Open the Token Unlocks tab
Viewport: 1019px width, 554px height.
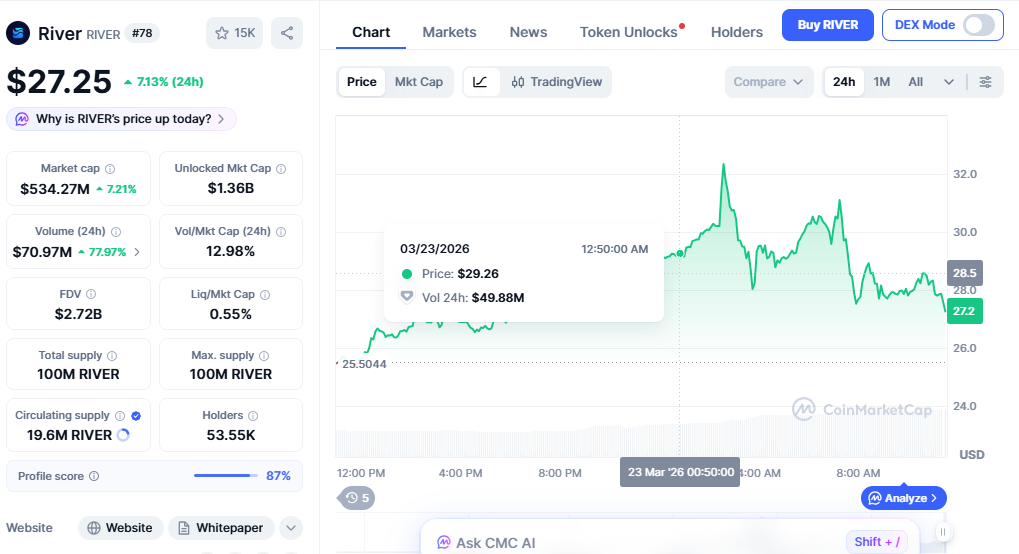coord(628,32)
